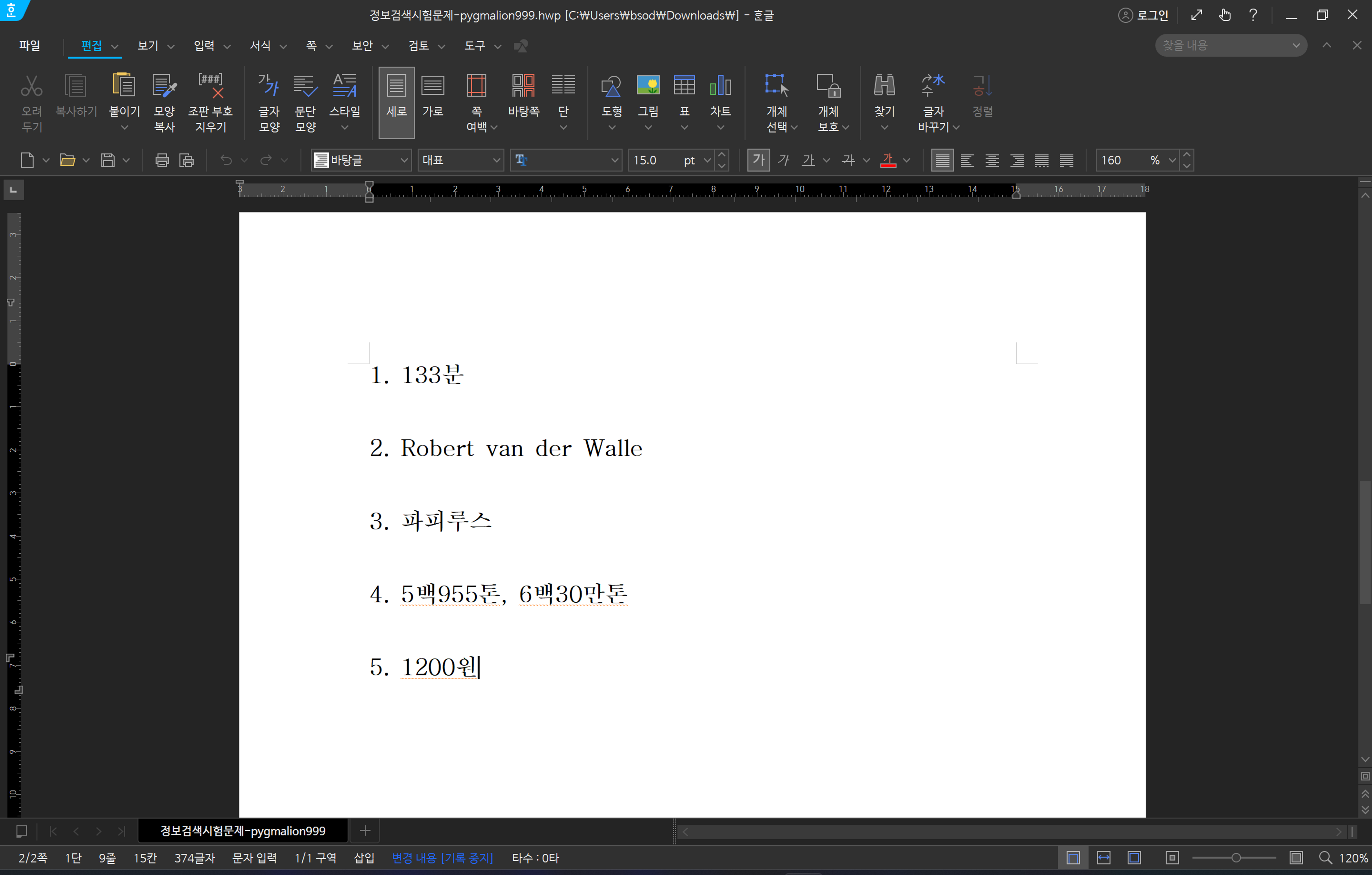1372x875 pixels.
Task: Open the 글자 모양 character format icon
Action: click(269, 86)
